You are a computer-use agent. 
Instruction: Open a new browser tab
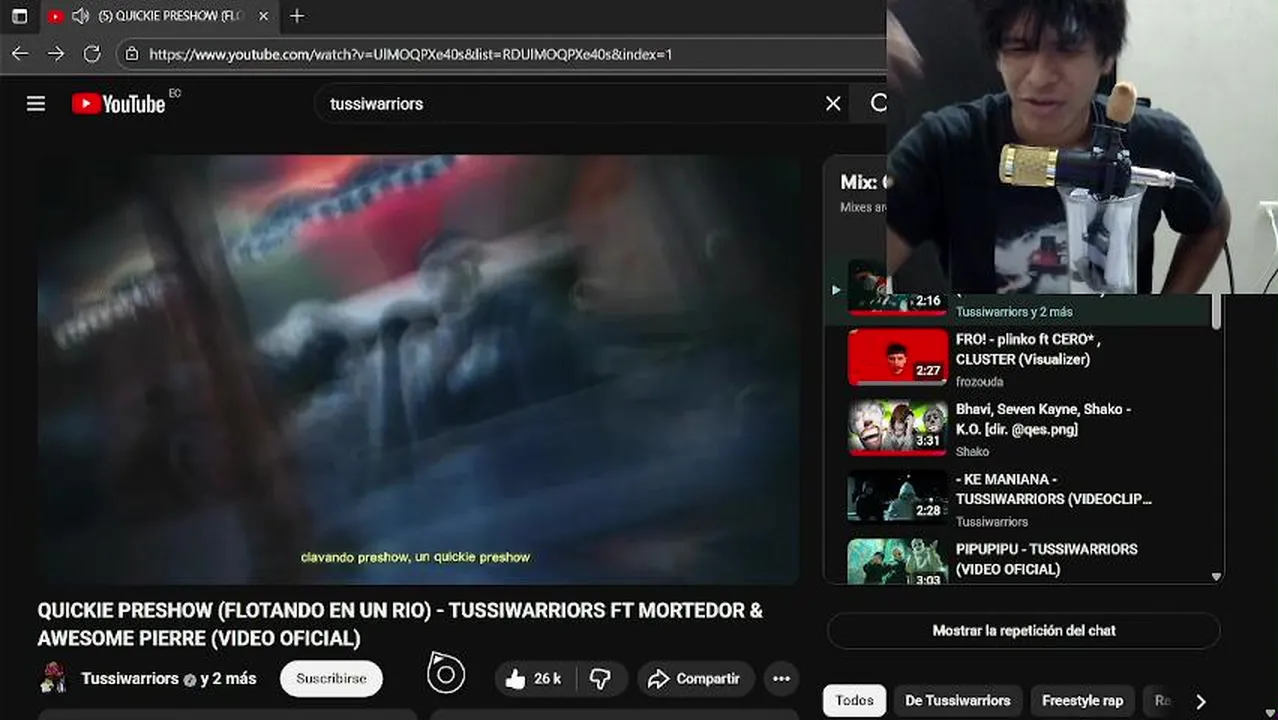tap(297, 16)
